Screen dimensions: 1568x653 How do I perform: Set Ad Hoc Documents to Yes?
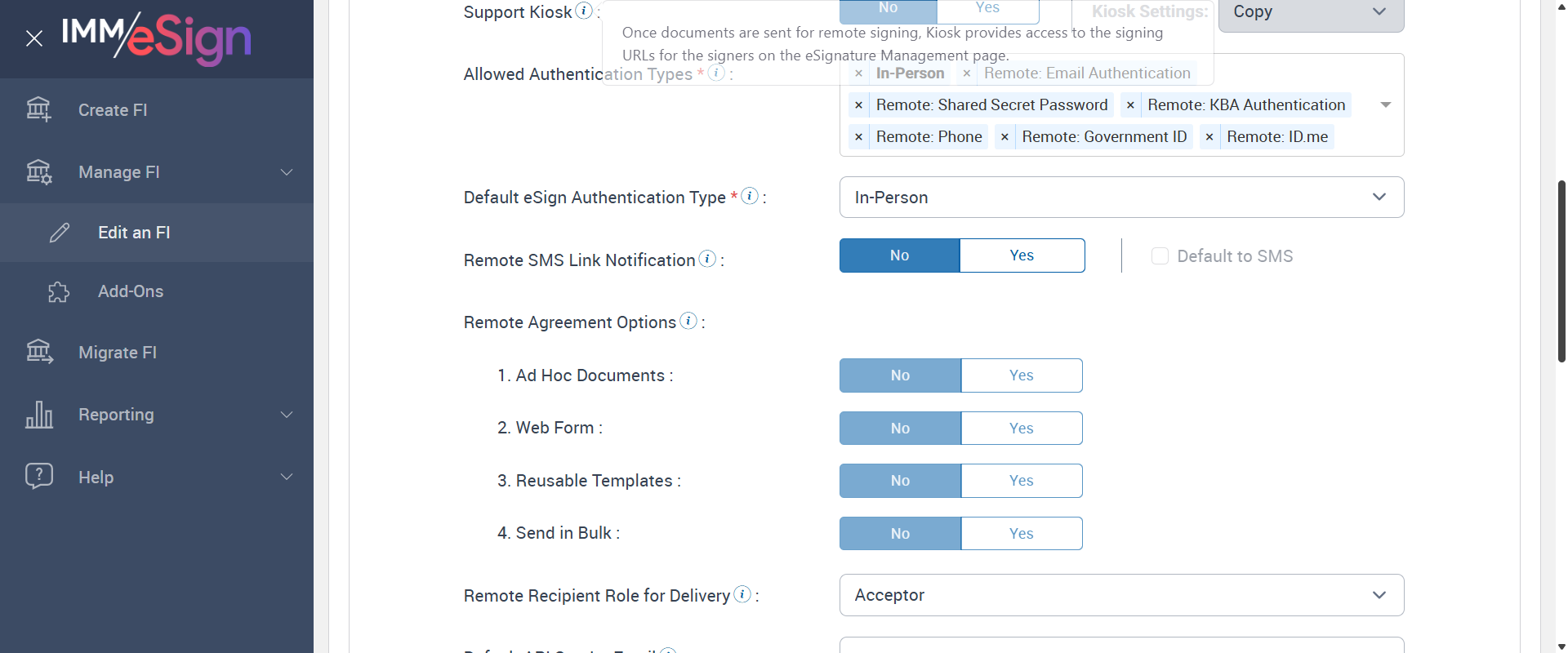click(x=1022, y=375)
